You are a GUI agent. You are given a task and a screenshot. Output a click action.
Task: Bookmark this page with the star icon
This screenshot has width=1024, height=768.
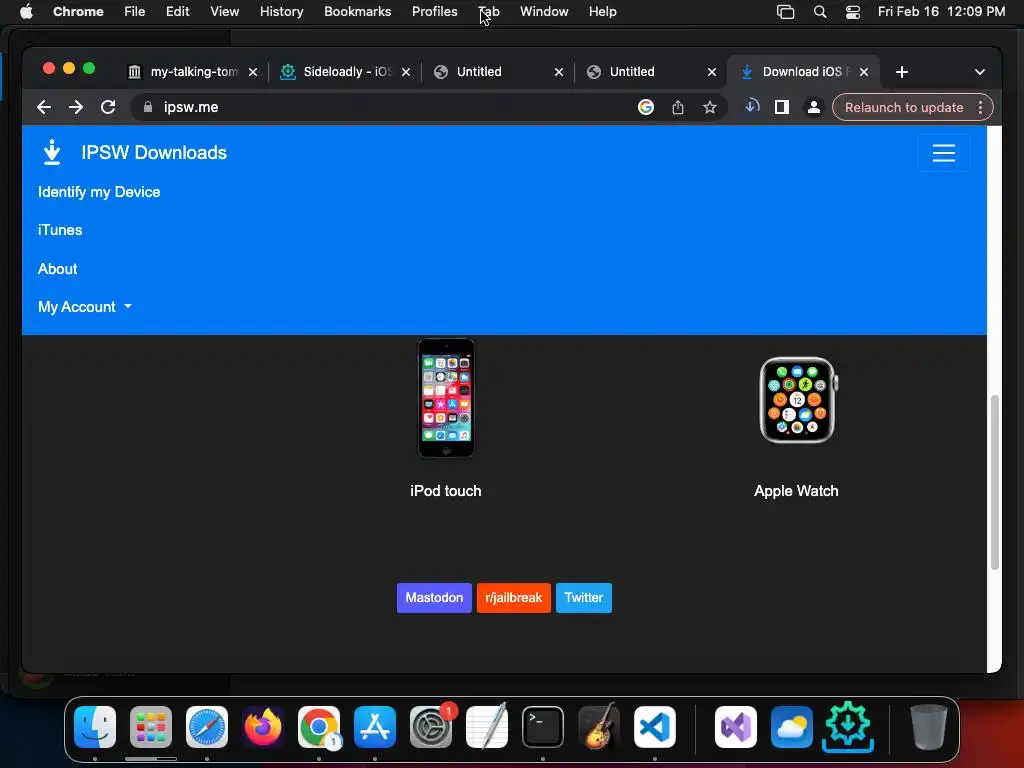[710, 107]
